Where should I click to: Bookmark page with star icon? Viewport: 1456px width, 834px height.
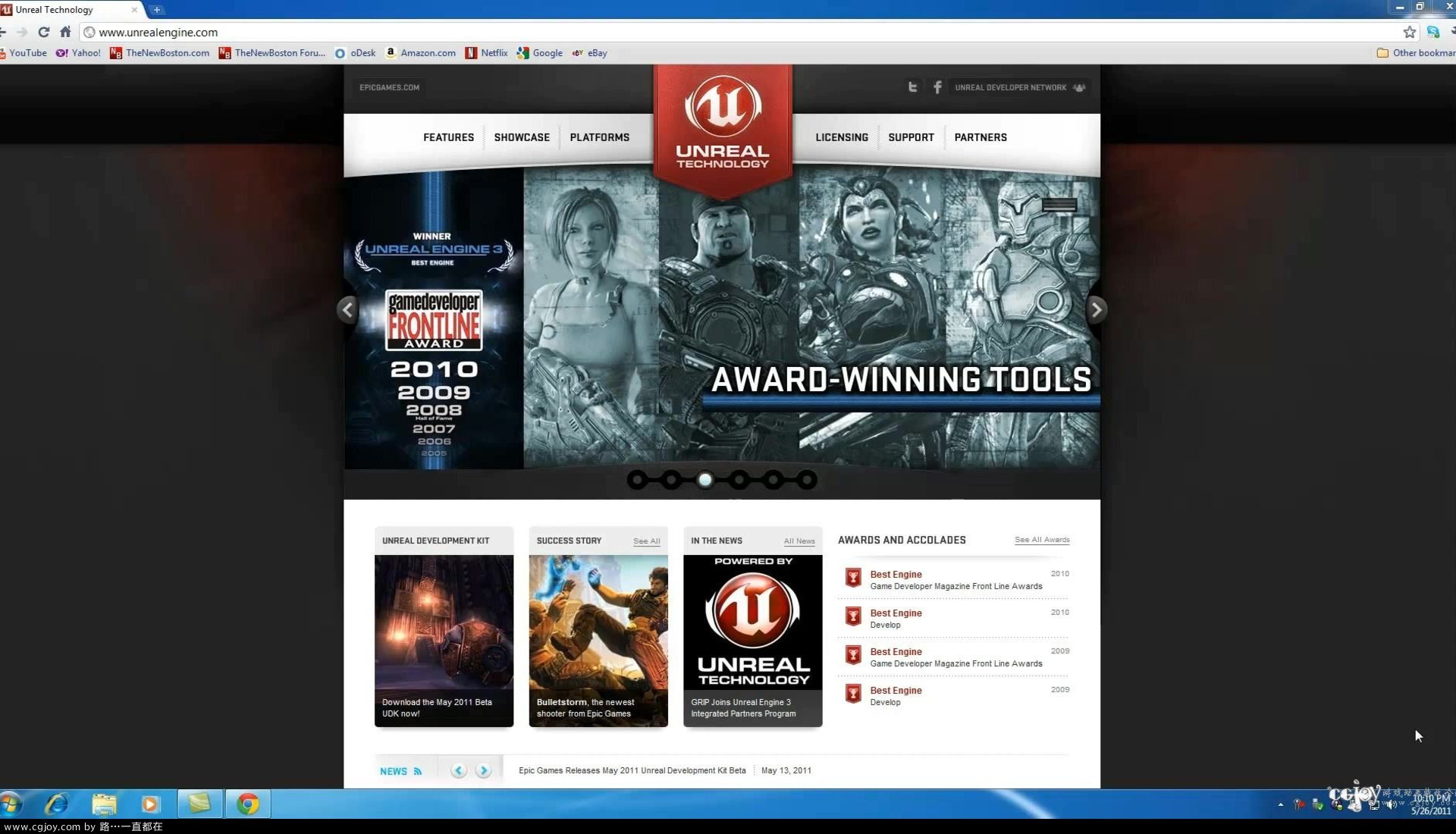point(1409,32)
